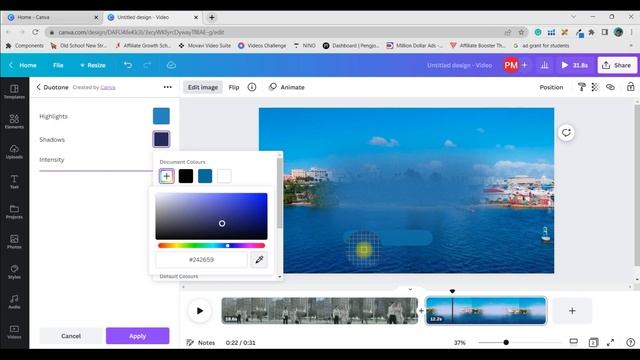Image resolution: width=640 pixels, height=360 pixels.
Task: Click the Animate option
Action: point(287,87)
